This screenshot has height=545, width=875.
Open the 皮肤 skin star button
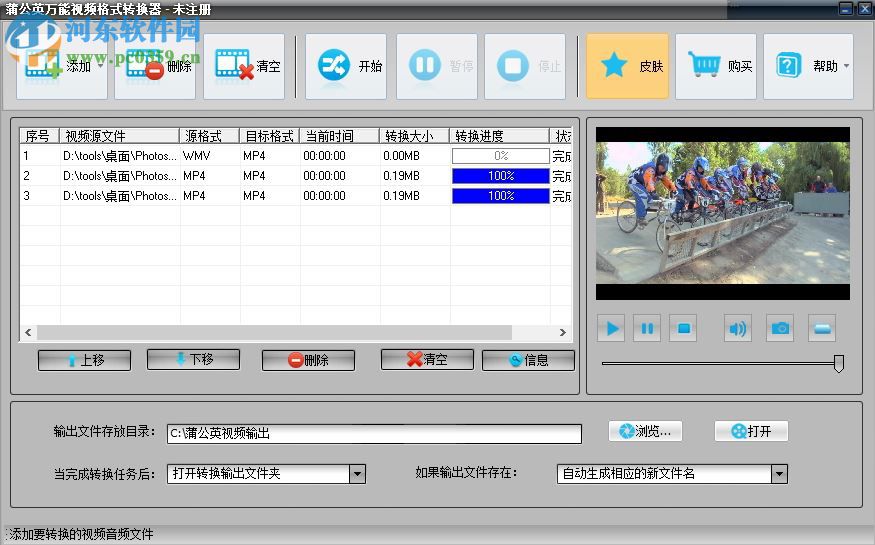tap(627, 66)
